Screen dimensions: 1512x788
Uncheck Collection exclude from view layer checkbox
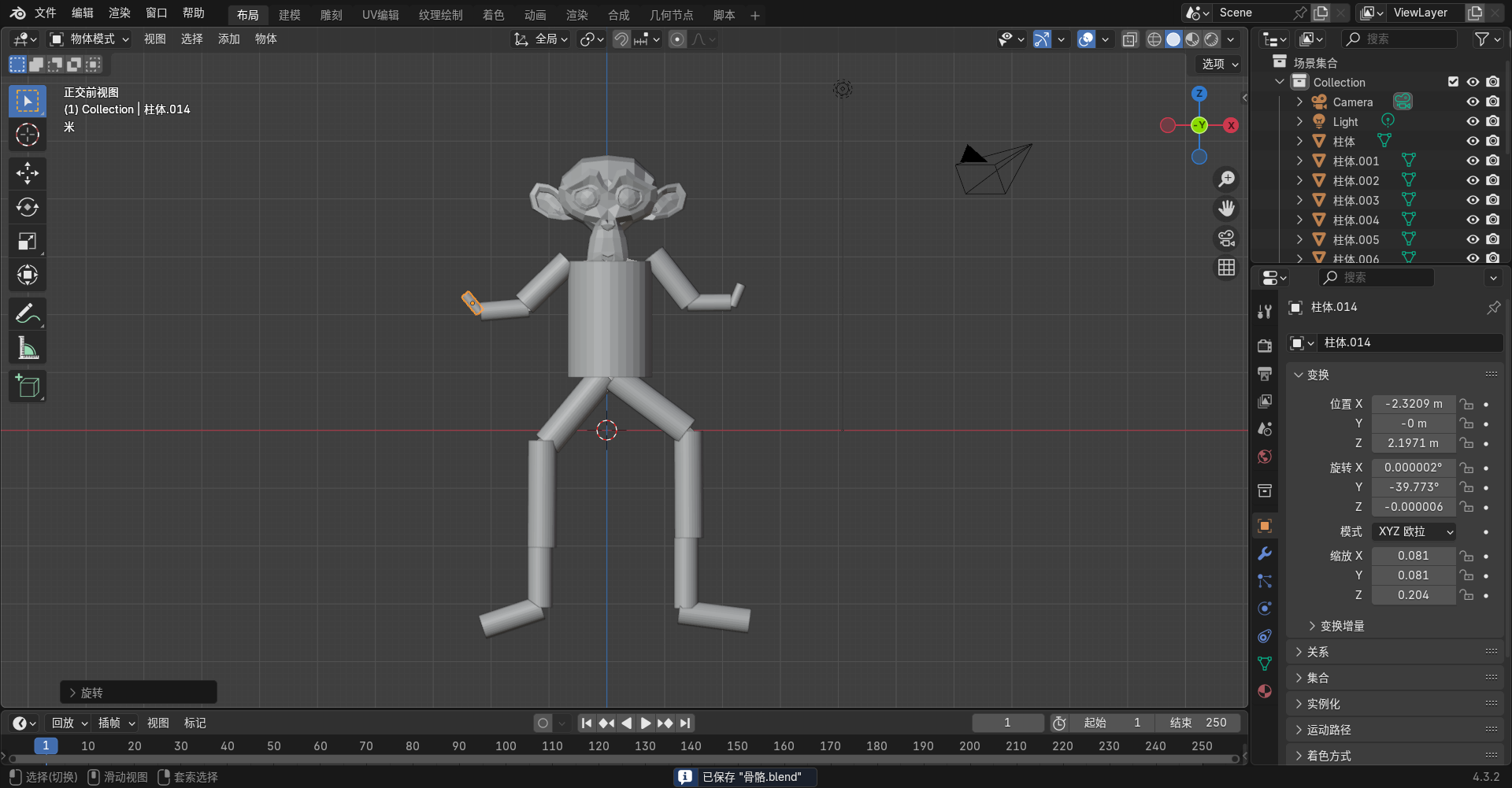click(x=1453, y=82)
